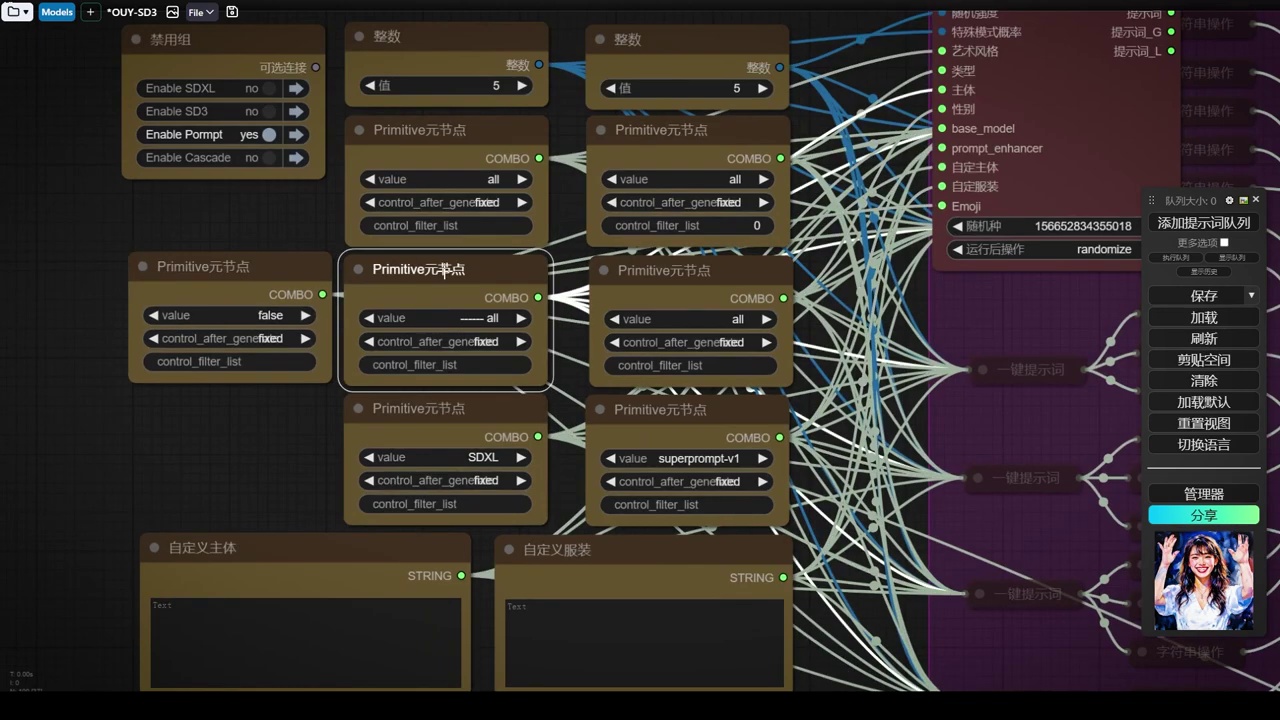Click the 刷新 button
This screenshot has width=1280, height=720.
click(1204, 338)
